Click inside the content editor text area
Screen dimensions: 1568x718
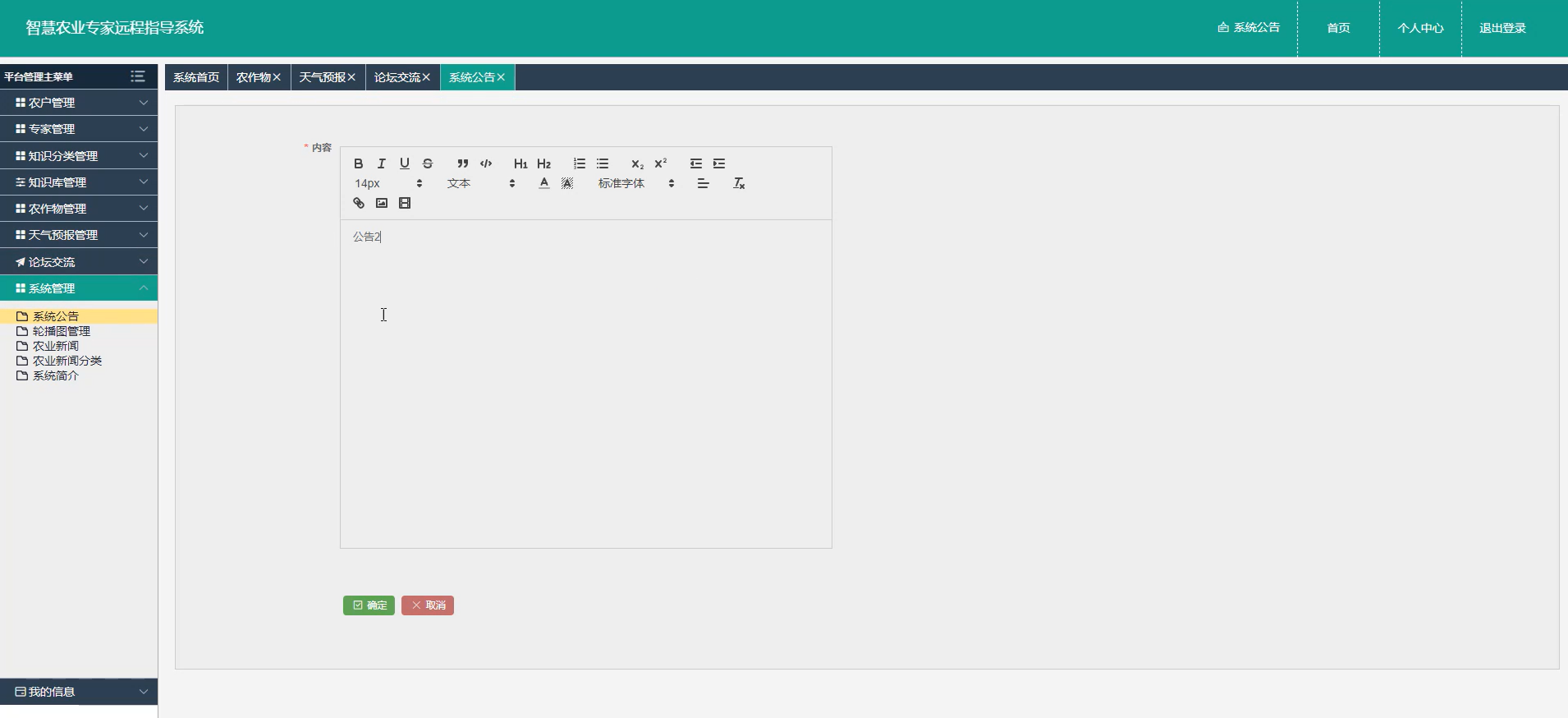(x=586, y=384)
